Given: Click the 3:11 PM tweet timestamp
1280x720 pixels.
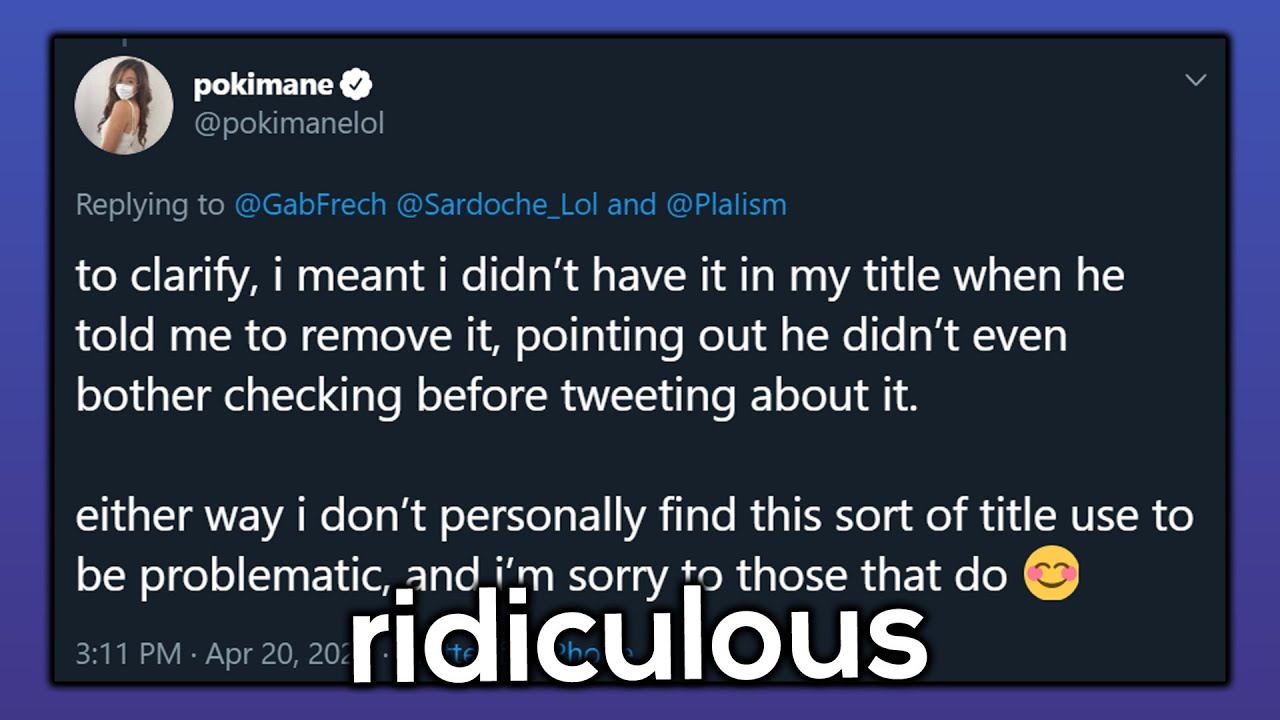Looking at the screenshot, I should [x=128, y=654].
